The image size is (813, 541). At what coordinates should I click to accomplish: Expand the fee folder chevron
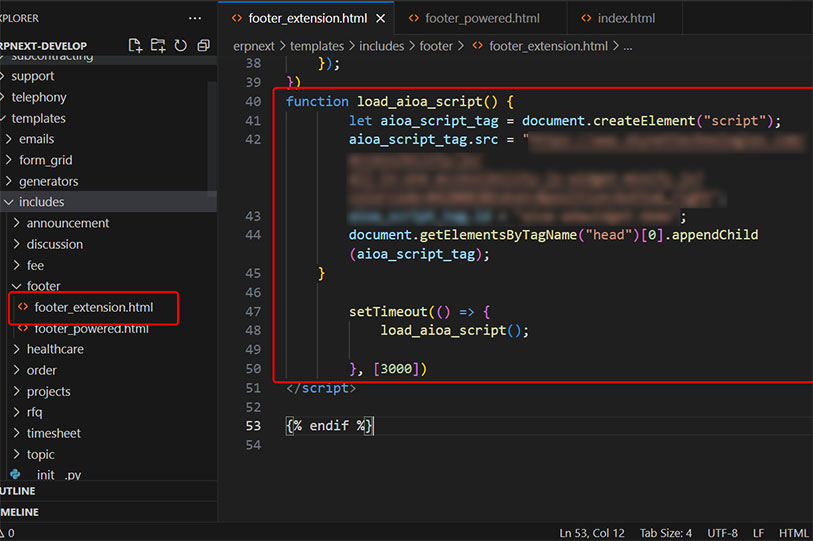[17, 265]
